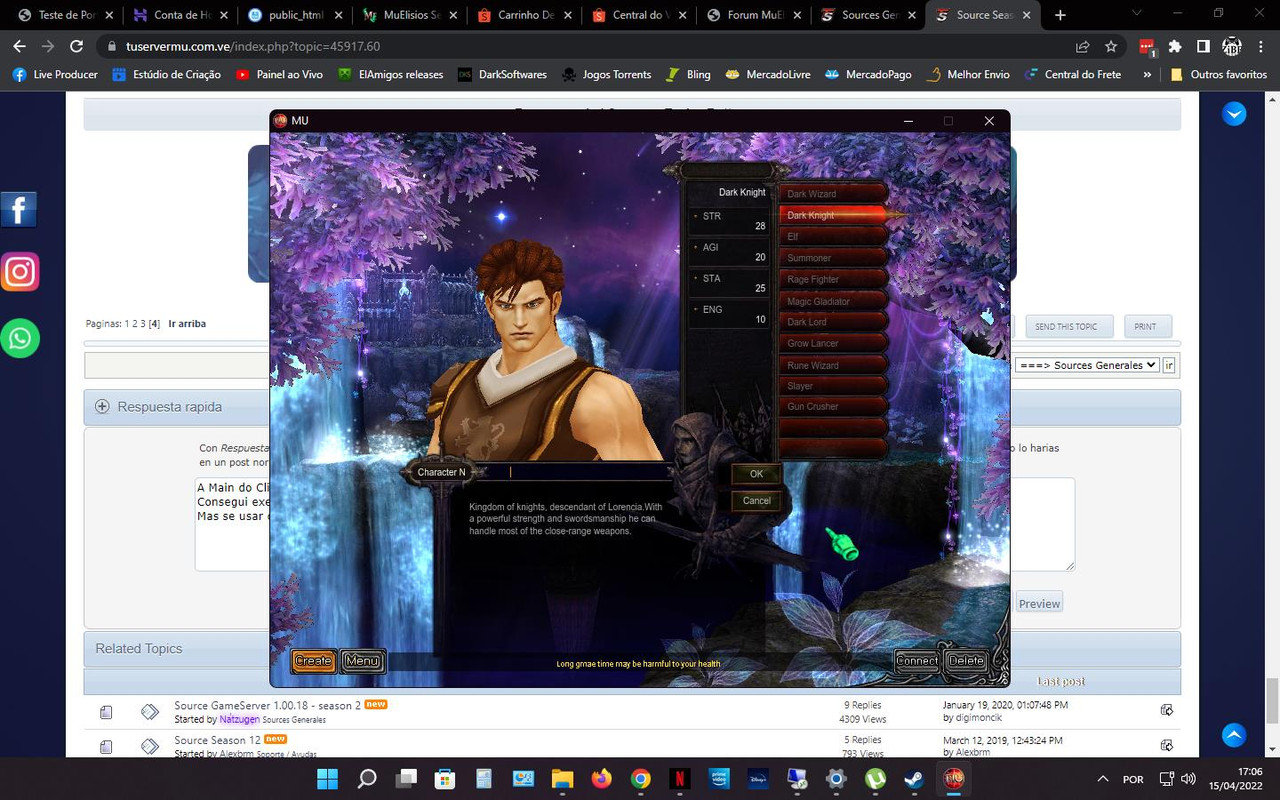Viewport: 1280px width, 800px height.
Task: Click the Create button in MU
Action: point(313,661)
